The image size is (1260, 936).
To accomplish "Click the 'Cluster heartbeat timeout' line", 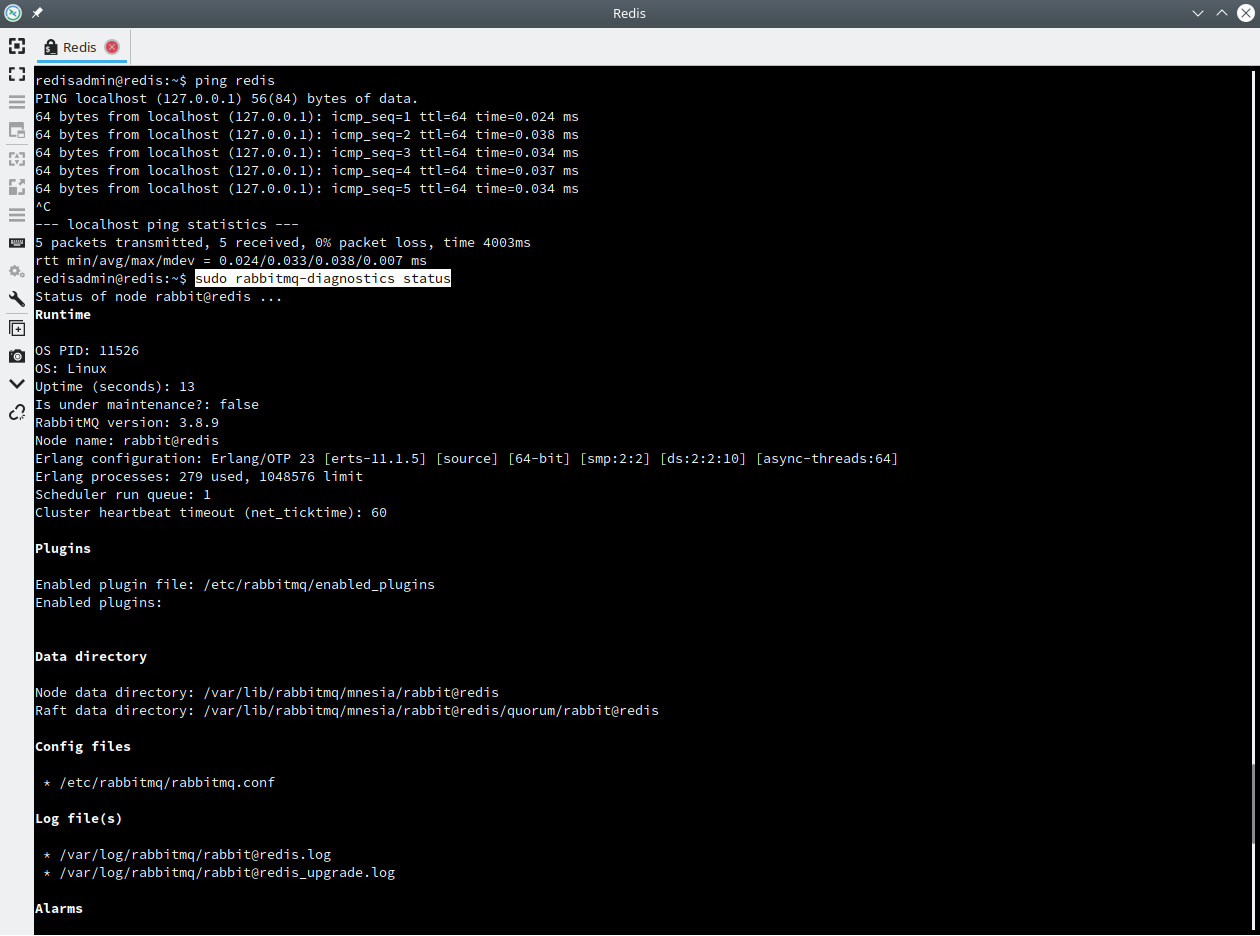I will (211, 513).
